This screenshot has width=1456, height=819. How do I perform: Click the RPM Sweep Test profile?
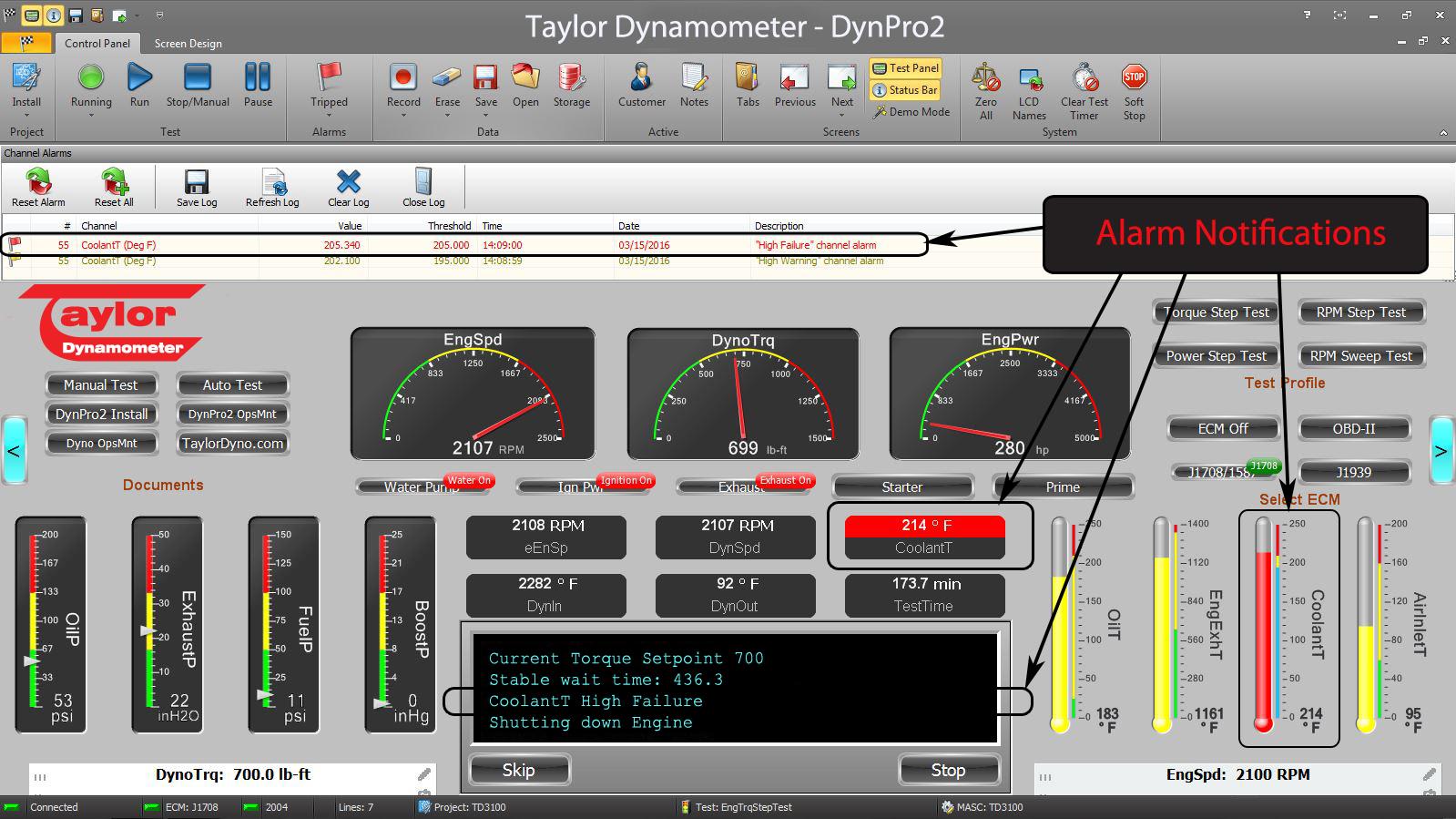[x=1361, y=355]
